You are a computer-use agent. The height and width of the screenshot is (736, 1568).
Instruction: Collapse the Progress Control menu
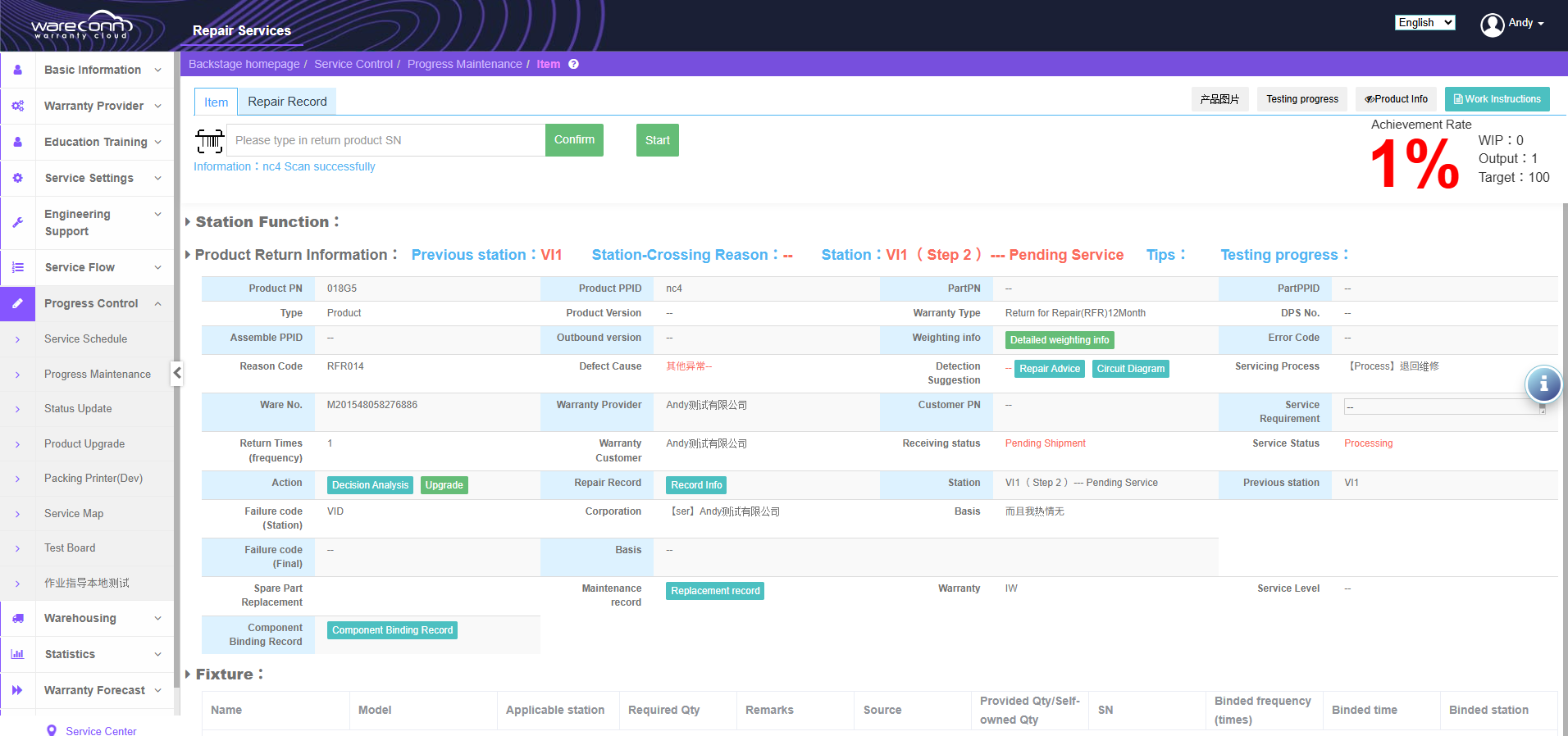pos(157,303)
